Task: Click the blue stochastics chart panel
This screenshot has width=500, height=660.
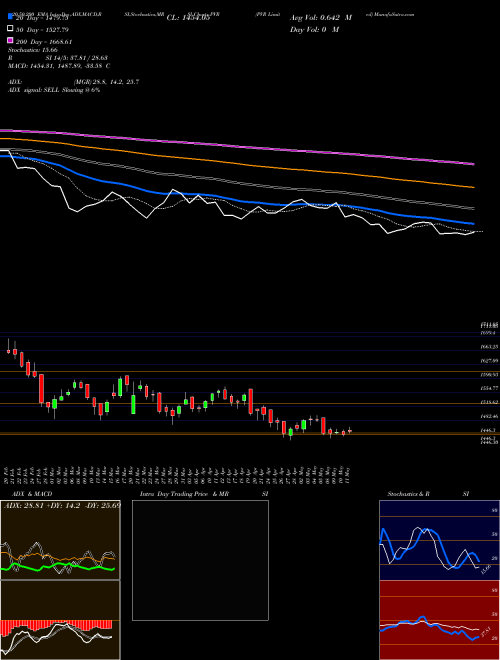Action: click(x=439, y=540)
